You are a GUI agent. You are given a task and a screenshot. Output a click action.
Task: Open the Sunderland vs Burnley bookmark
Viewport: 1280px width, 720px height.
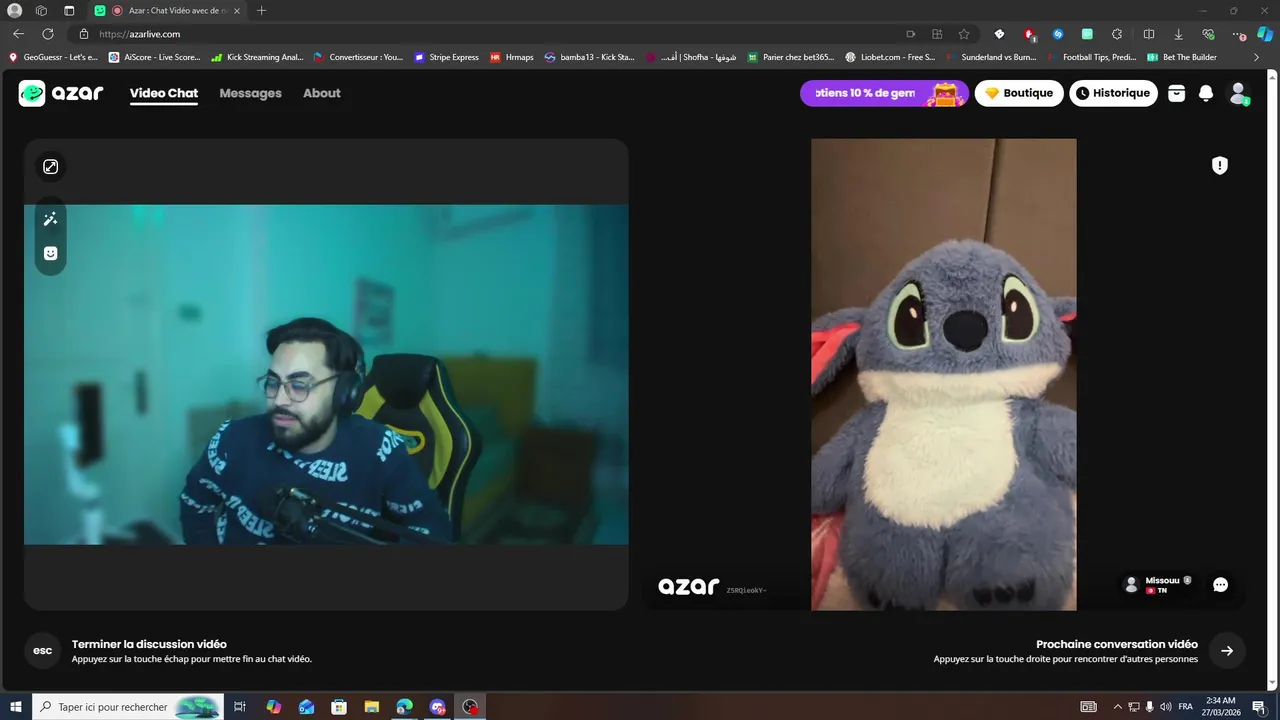991,57
